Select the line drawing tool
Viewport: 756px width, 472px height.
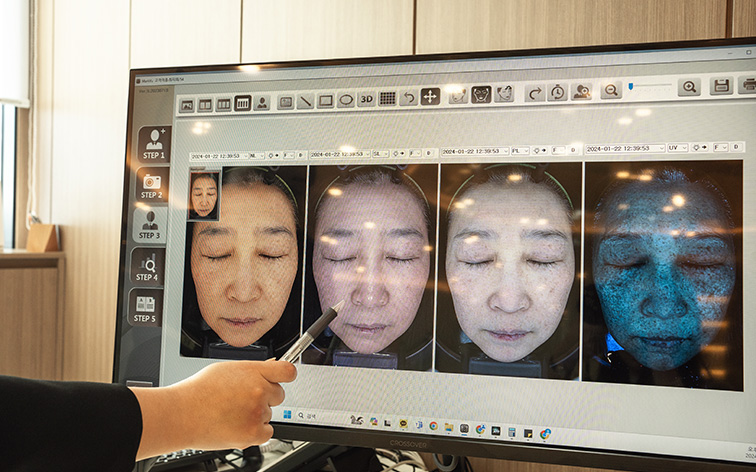point(305,102)
